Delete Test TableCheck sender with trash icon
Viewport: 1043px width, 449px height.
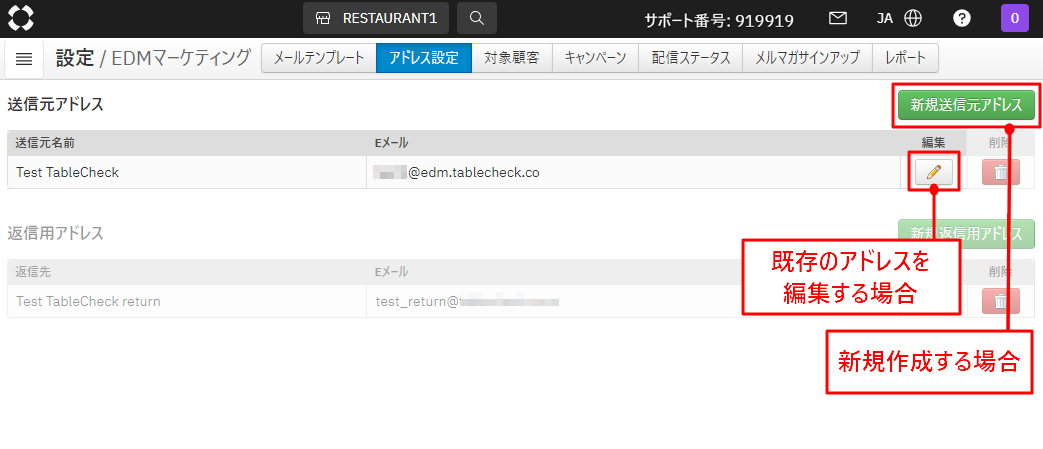coord(1000,172)
